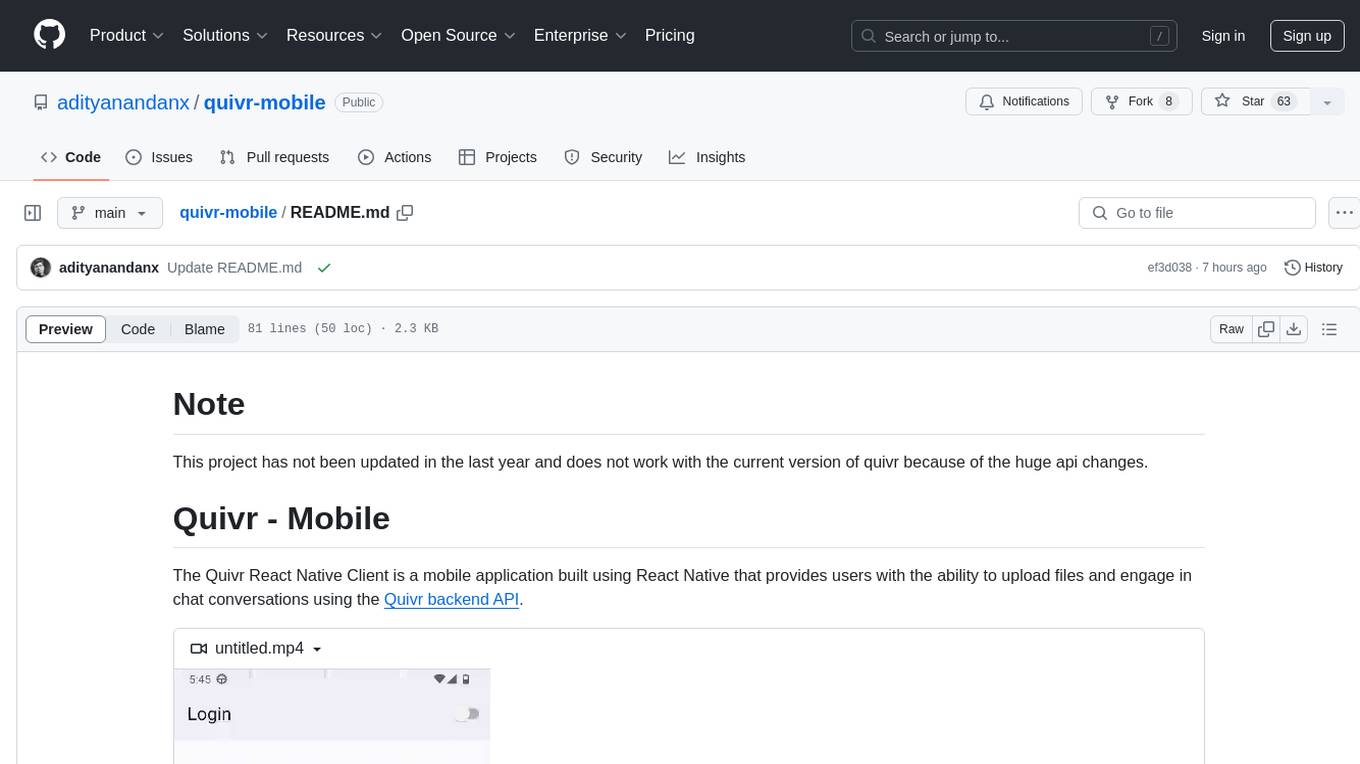The width and height of the screenshot is (1360, 764).
Task: Expand the Open Source menu
Action: pos(458,35)
